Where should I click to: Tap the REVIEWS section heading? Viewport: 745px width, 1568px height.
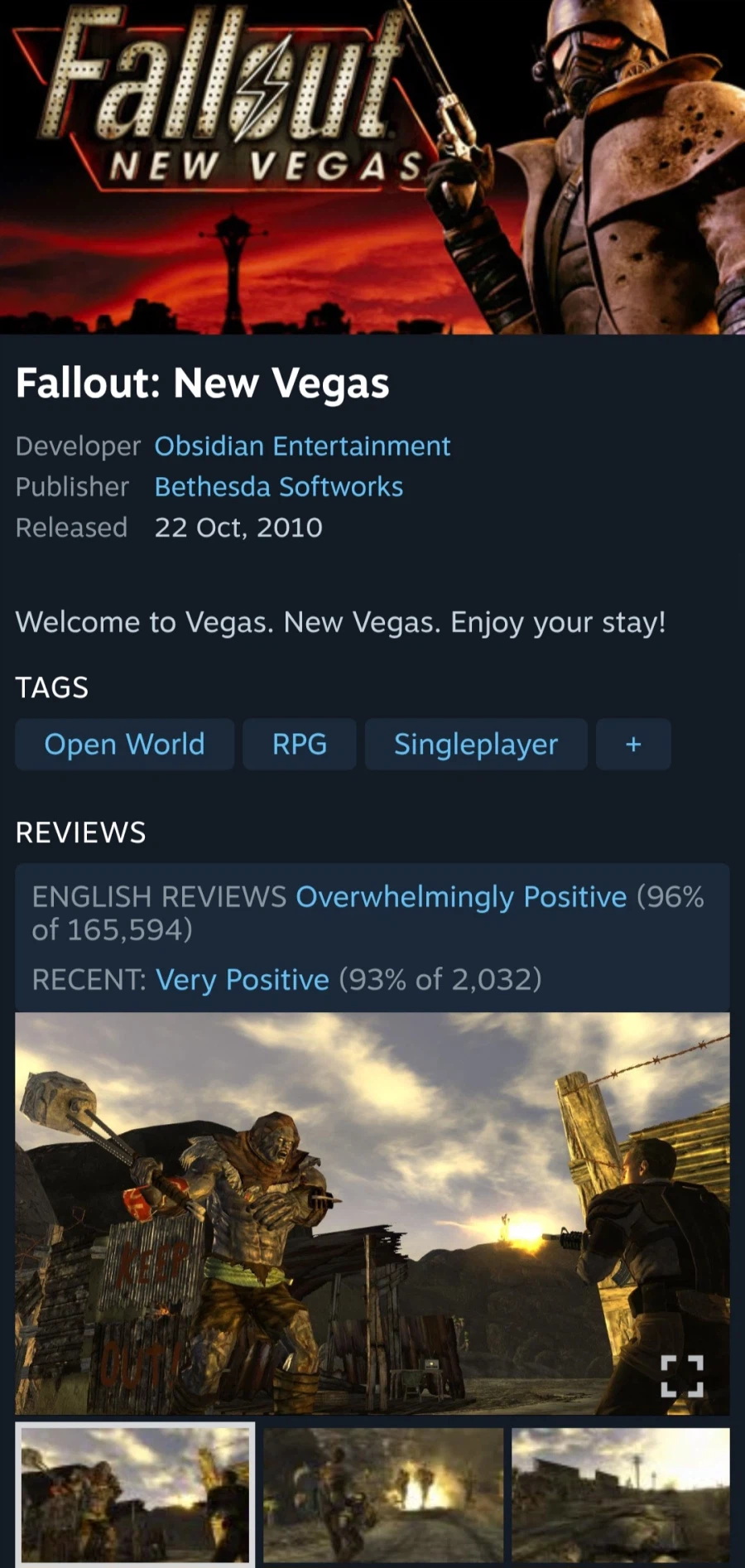tap(80, 832)
